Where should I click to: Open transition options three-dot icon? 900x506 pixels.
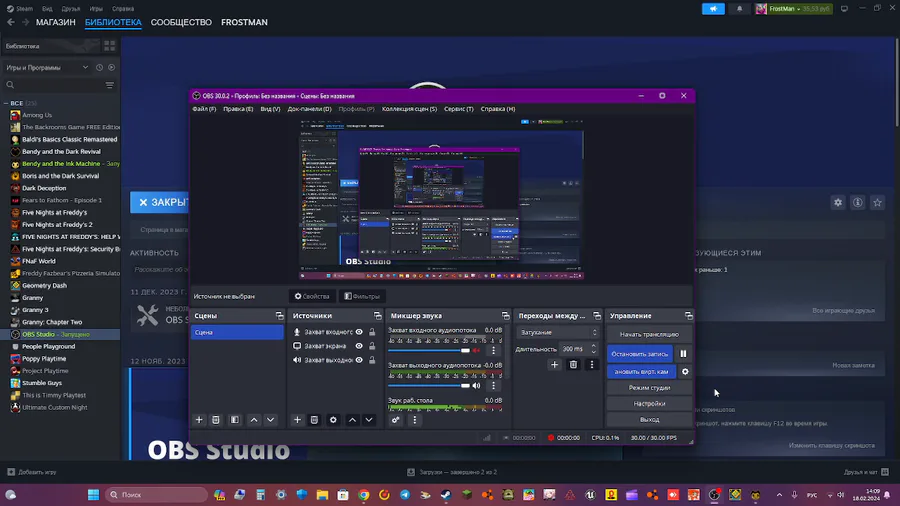pyautogui.click(x=592, y=364)
